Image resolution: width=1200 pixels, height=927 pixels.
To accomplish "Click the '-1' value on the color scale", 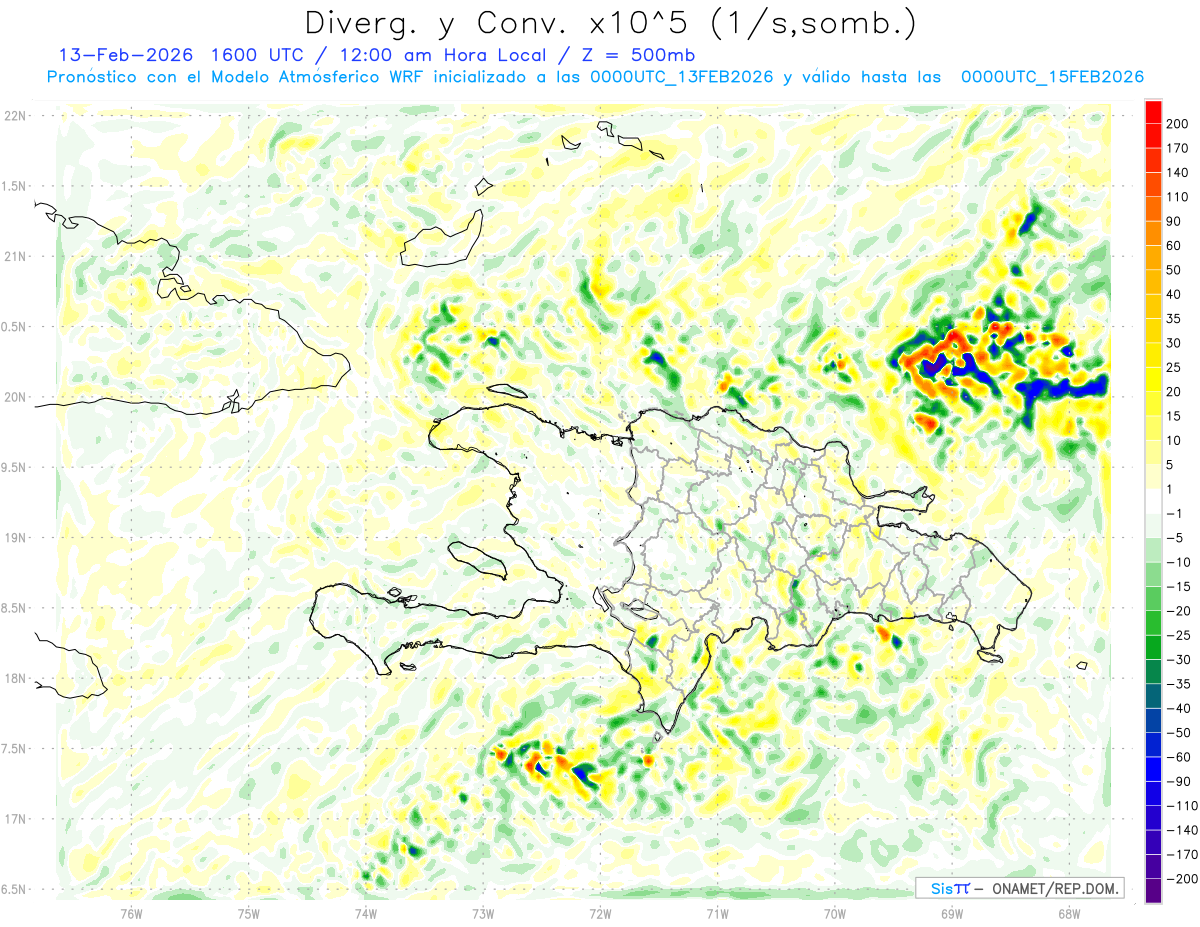I will point(1174,513).
